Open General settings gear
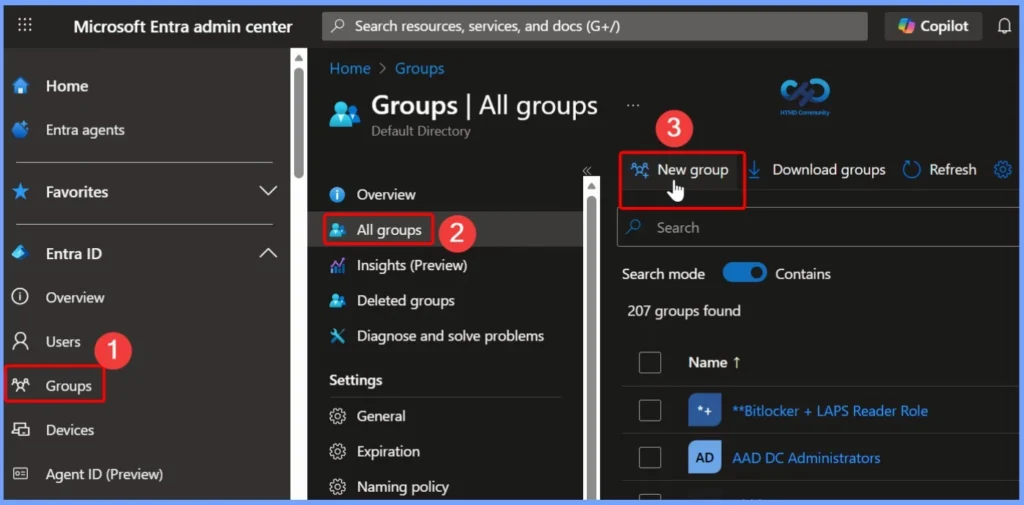The width and height of the screenshot is (1024, 505). [338, 416]
